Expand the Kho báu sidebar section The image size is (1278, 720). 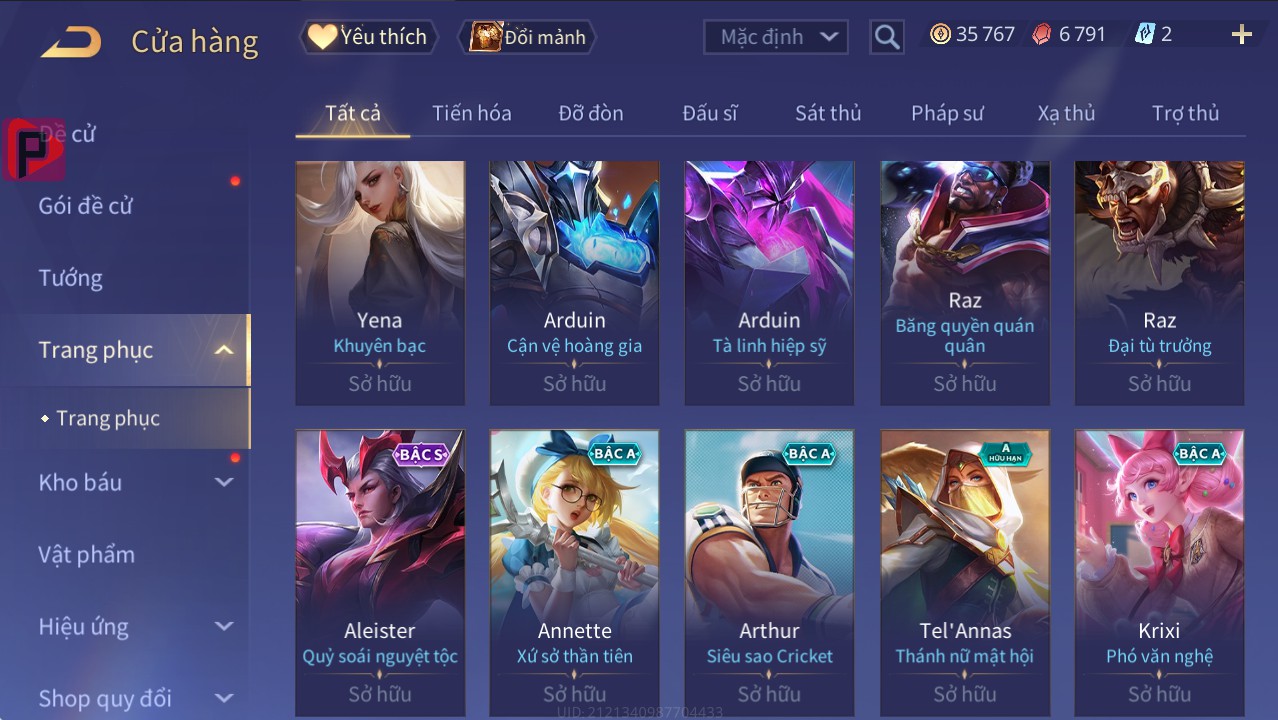(x=224, y=482)
